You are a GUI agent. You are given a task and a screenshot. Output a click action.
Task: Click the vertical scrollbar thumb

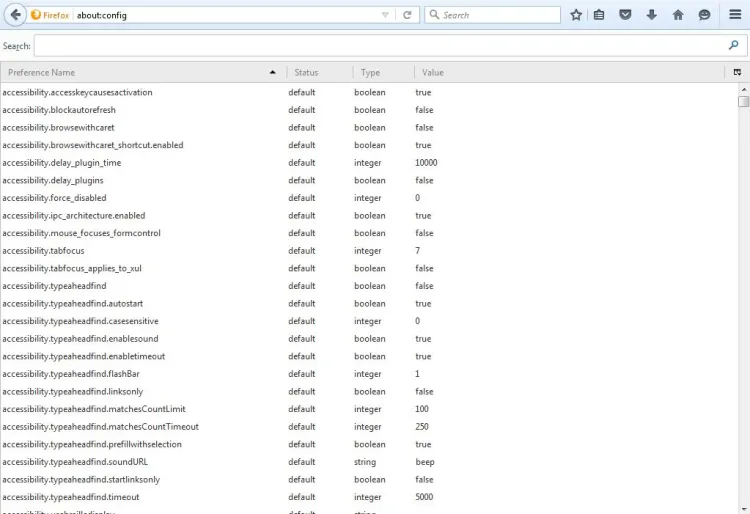743,101
